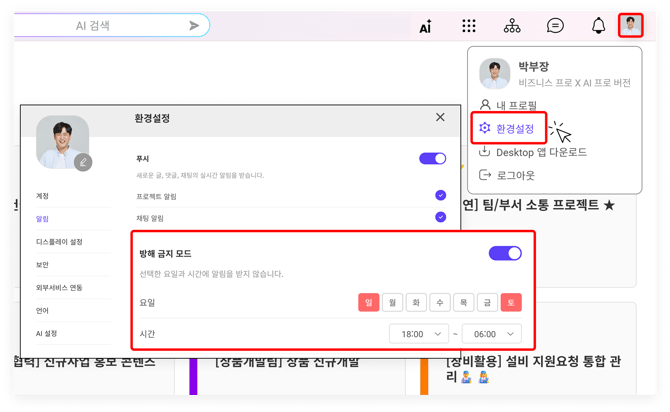
Task: Toggle the 방해 금지 모드 switch
Action: coord(505,253)
